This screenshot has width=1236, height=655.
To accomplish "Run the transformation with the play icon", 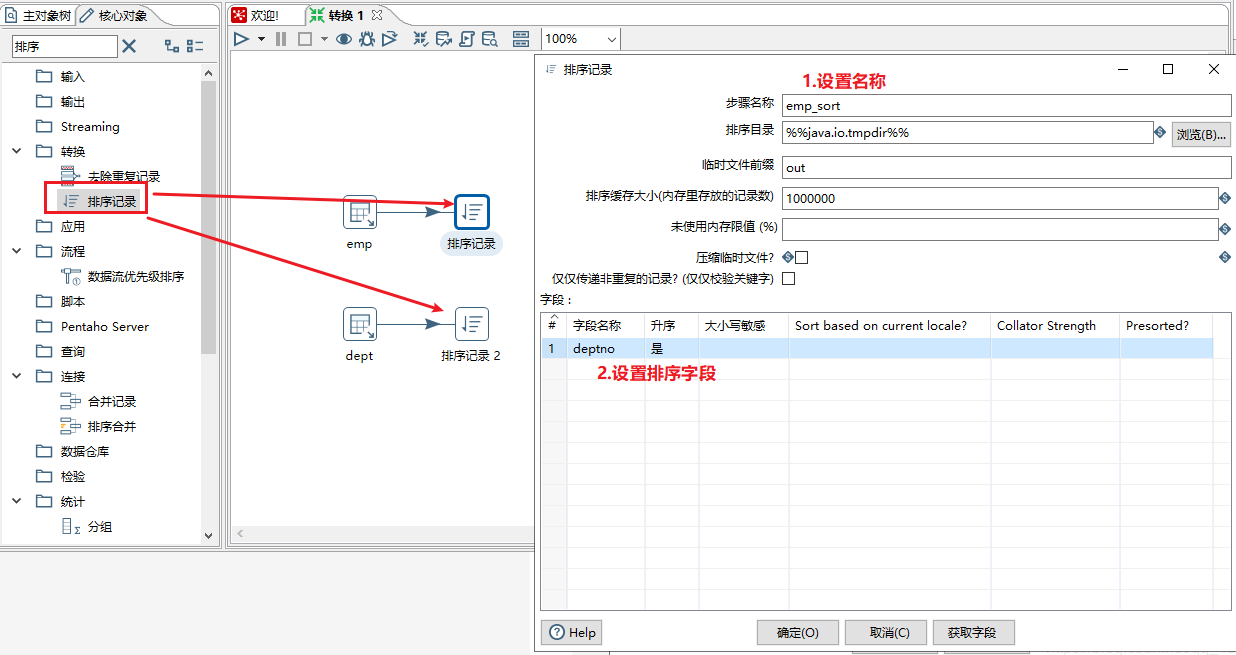I will (241, 39).
